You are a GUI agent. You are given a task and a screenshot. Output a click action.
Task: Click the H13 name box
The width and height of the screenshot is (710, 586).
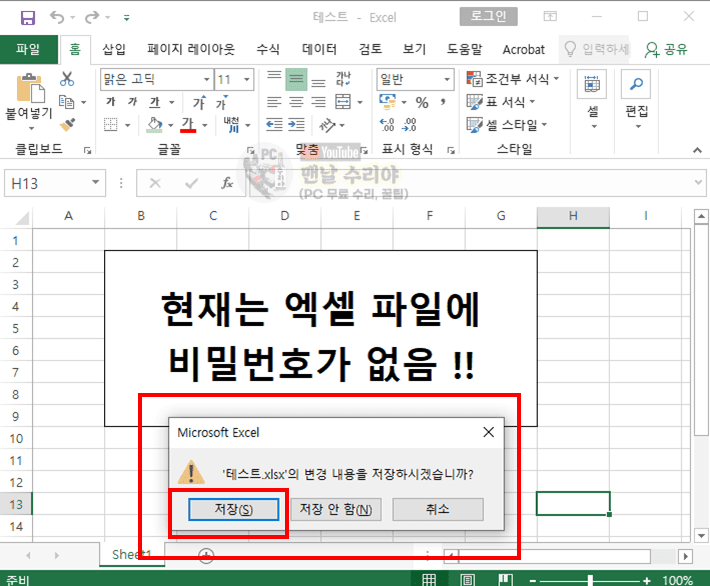55,183
